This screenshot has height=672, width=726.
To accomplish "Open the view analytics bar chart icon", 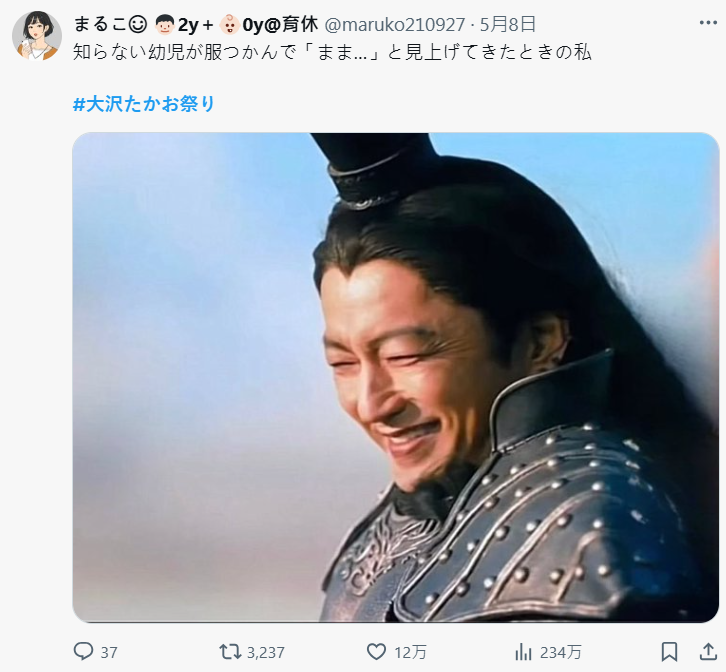I will (523, 652).
